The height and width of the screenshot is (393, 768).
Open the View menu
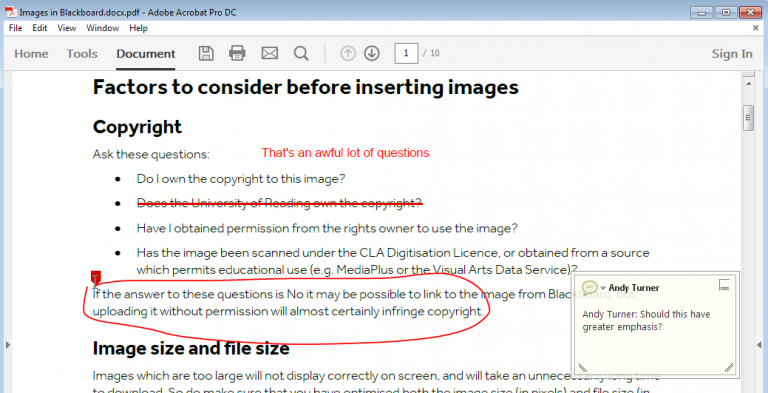(67, 28)
